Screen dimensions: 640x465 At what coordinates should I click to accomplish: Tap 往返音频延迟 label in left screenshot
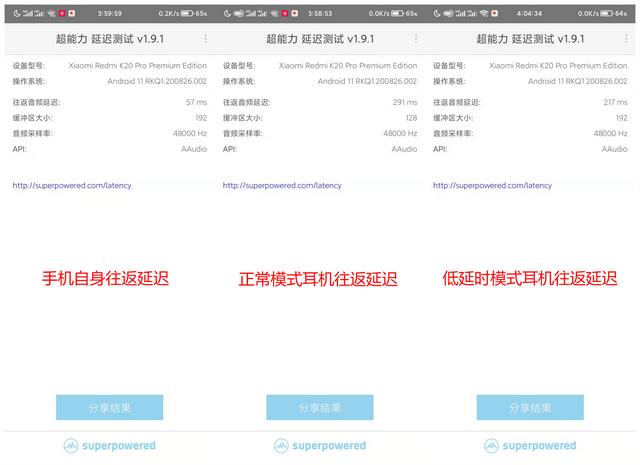point(36,102)
